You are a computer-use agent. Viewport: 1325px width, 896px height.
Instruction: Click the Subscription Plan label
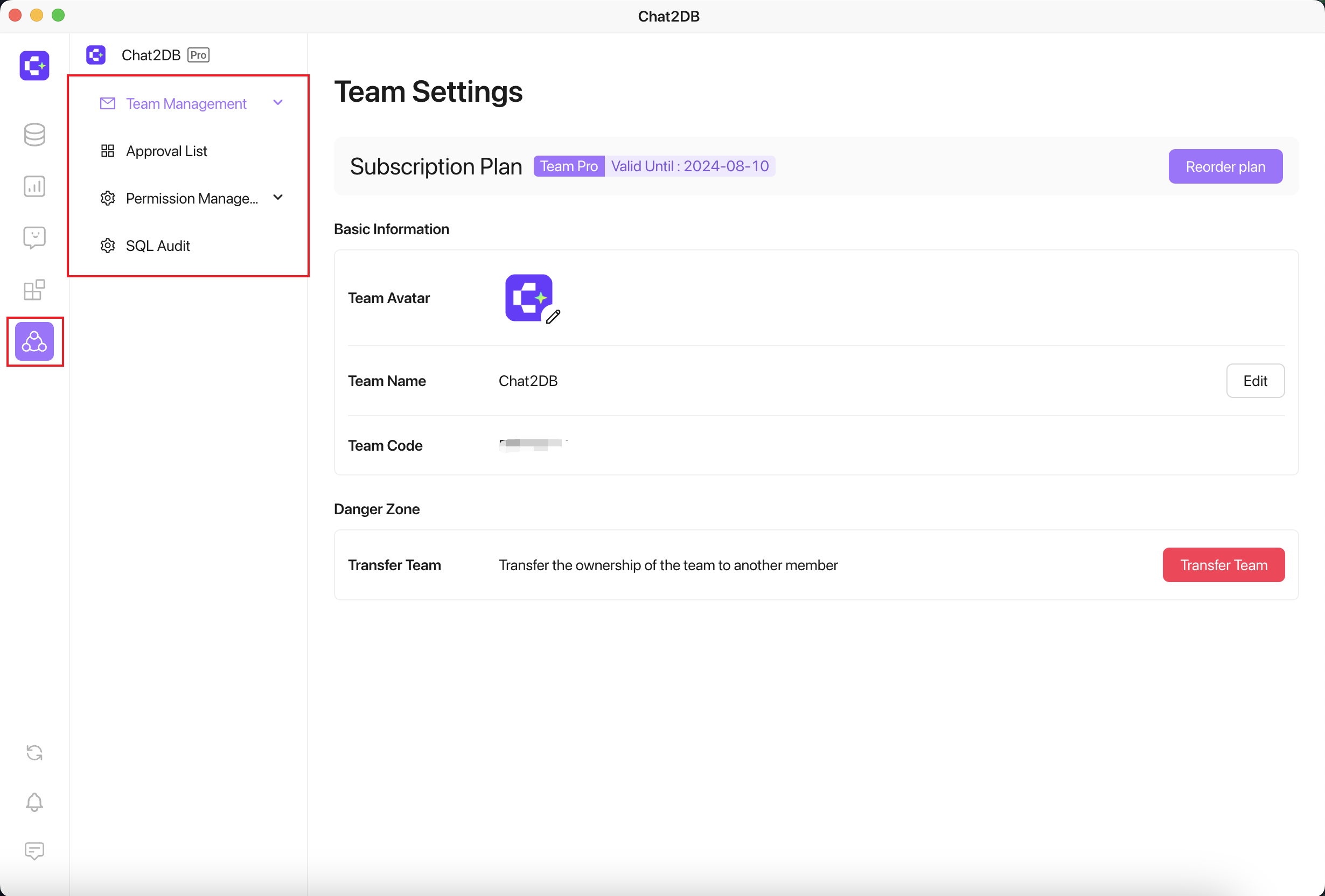(x=436, y=166)
